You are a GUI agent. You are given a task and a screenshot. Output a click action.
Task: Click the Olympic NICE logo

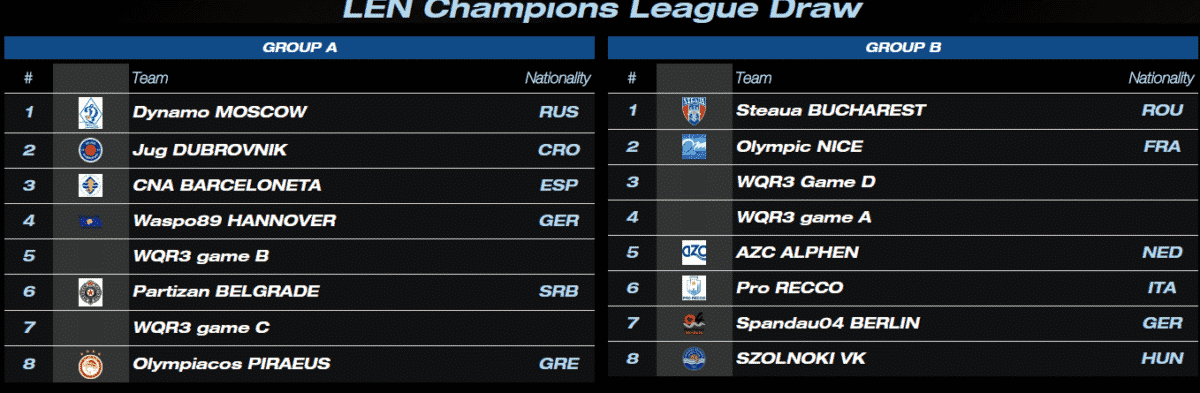click(694, 147)
